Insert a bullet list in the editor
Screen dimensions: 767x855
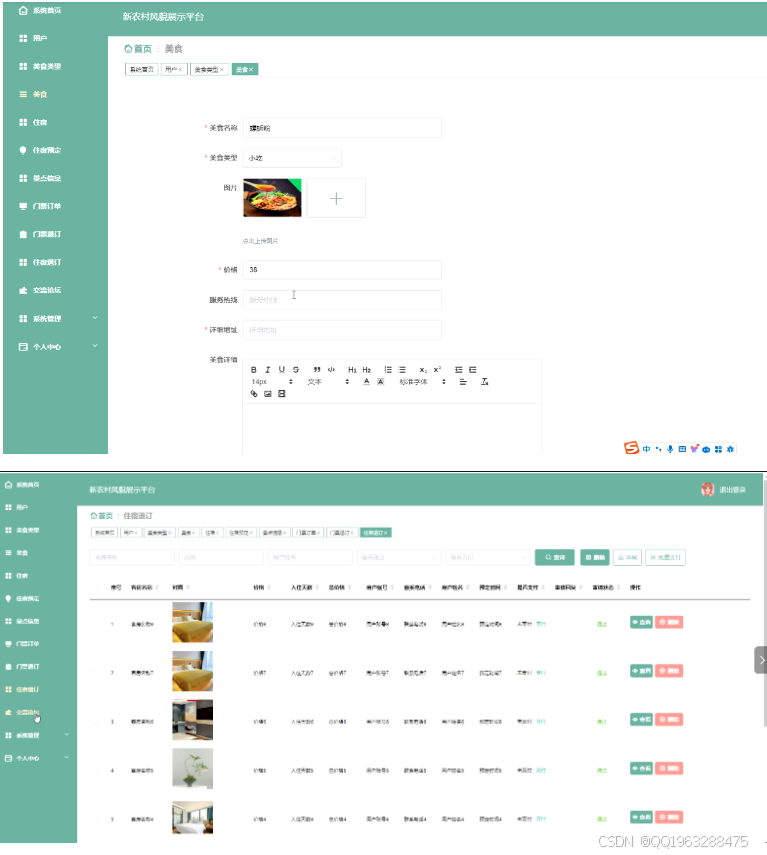(x=402, y=370)
